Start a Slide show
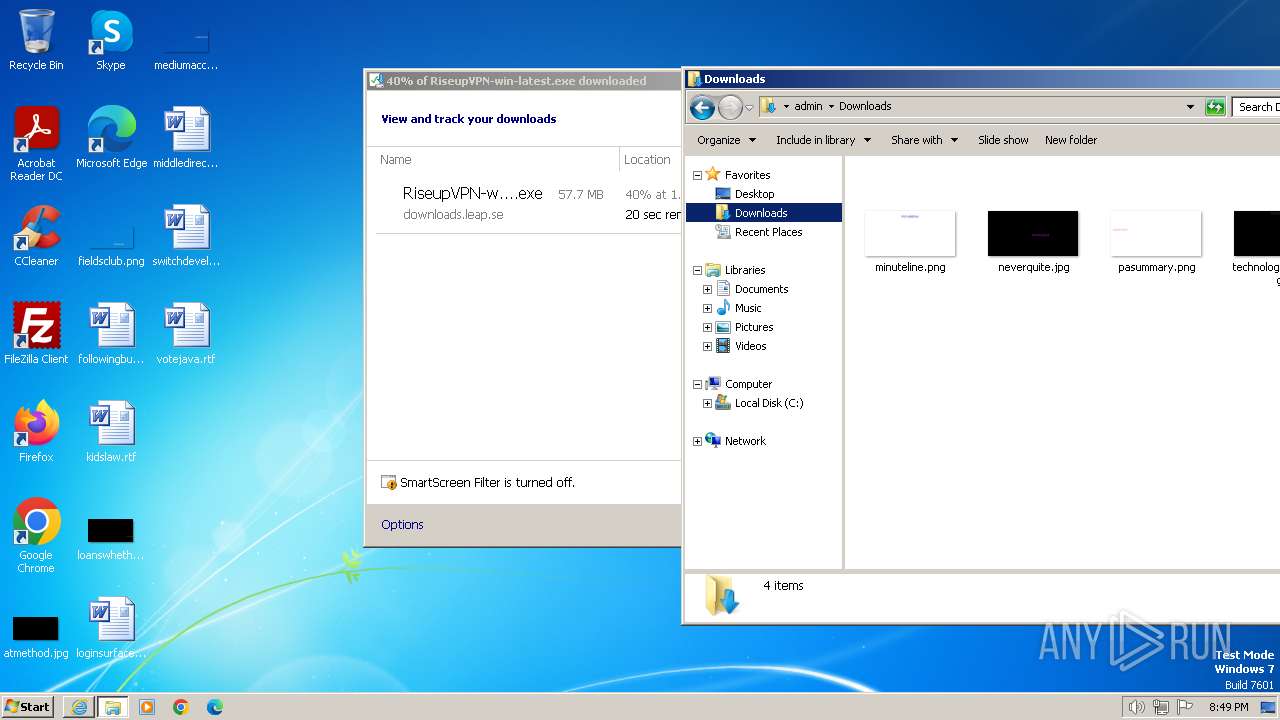Viewport: 1280px width, 720px height. coord(1003,140)
